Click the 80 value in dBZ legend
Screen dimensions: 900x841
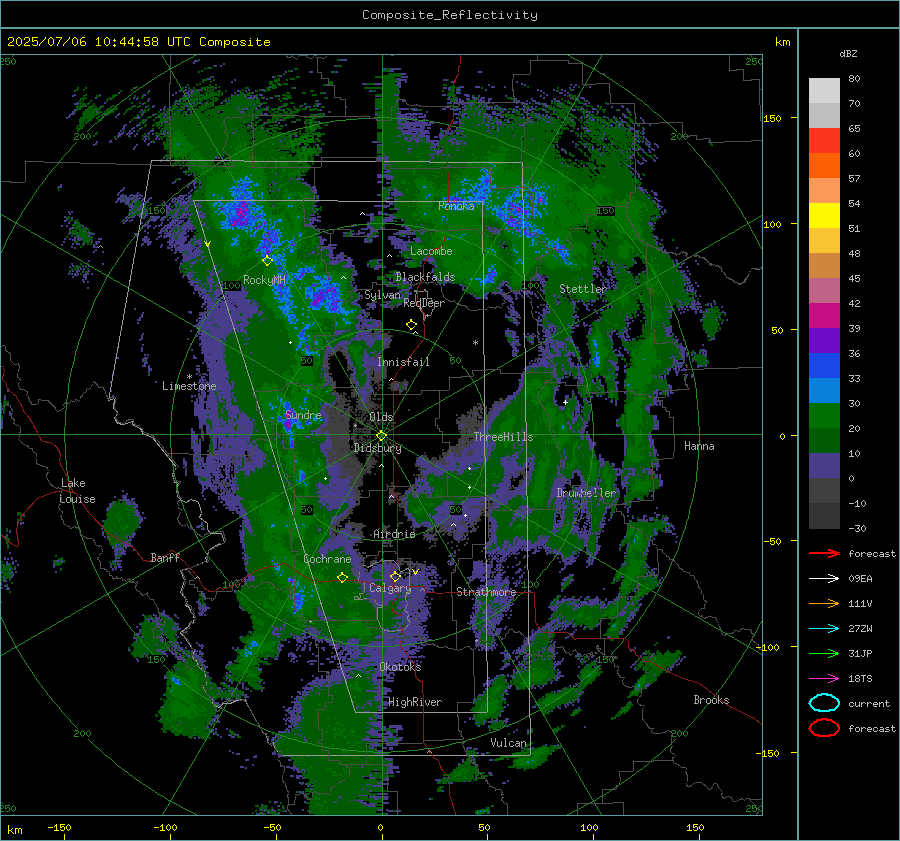854,79
